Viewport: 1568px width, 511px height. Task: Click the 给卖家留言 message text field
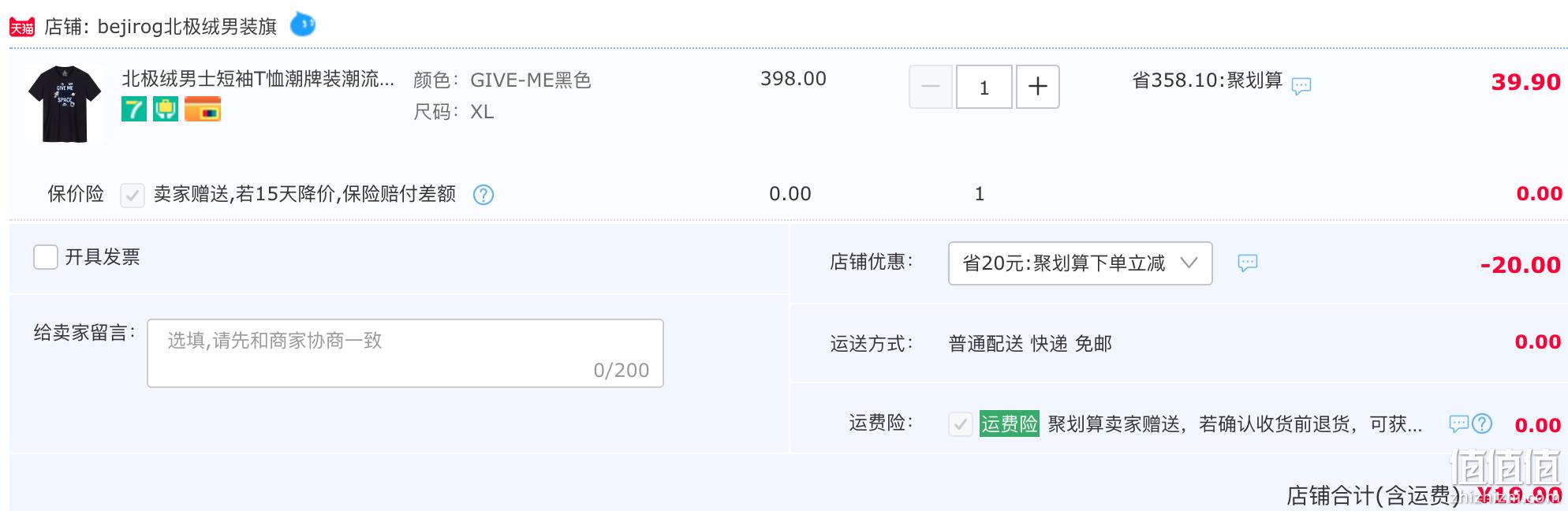pos(405,353)
